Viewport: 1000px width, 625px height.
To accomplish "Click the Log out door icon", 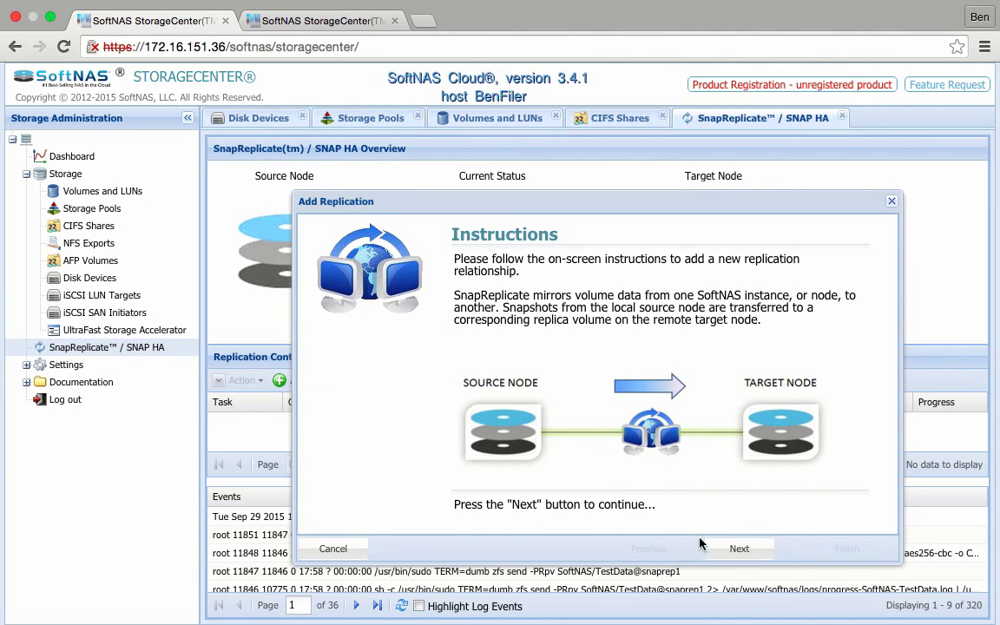I will coord(40,399).
